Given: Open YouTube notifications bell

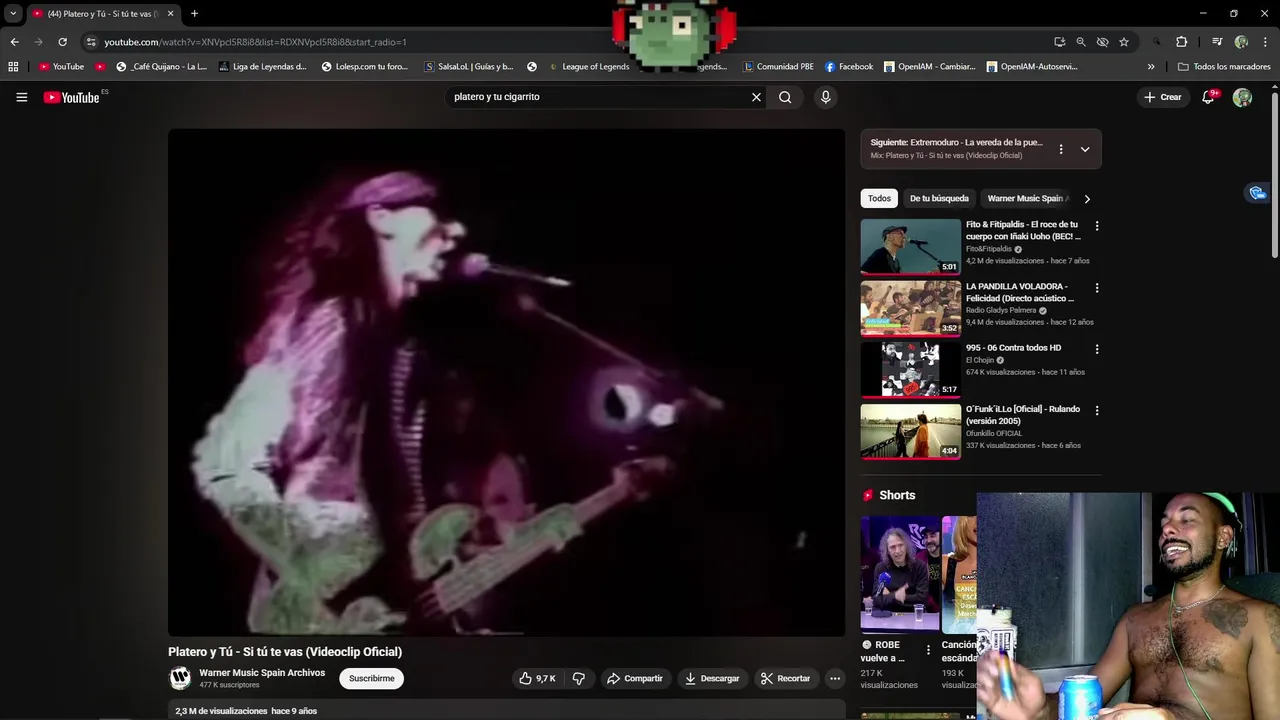Looking at the screenshot, I should [x=1209, y=97].
